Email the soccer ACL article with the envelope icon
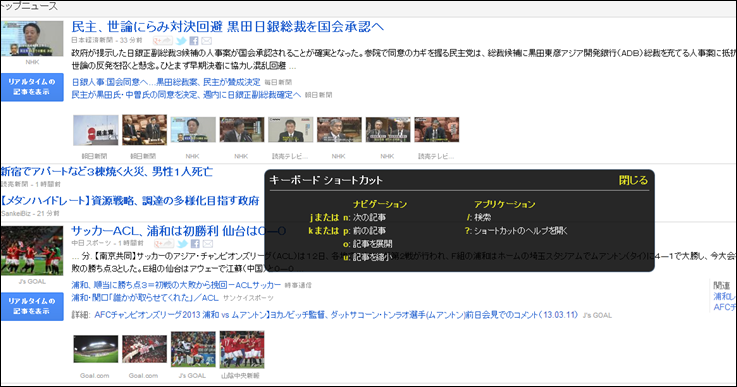This screenshot has width=737, height=387. 208,244
